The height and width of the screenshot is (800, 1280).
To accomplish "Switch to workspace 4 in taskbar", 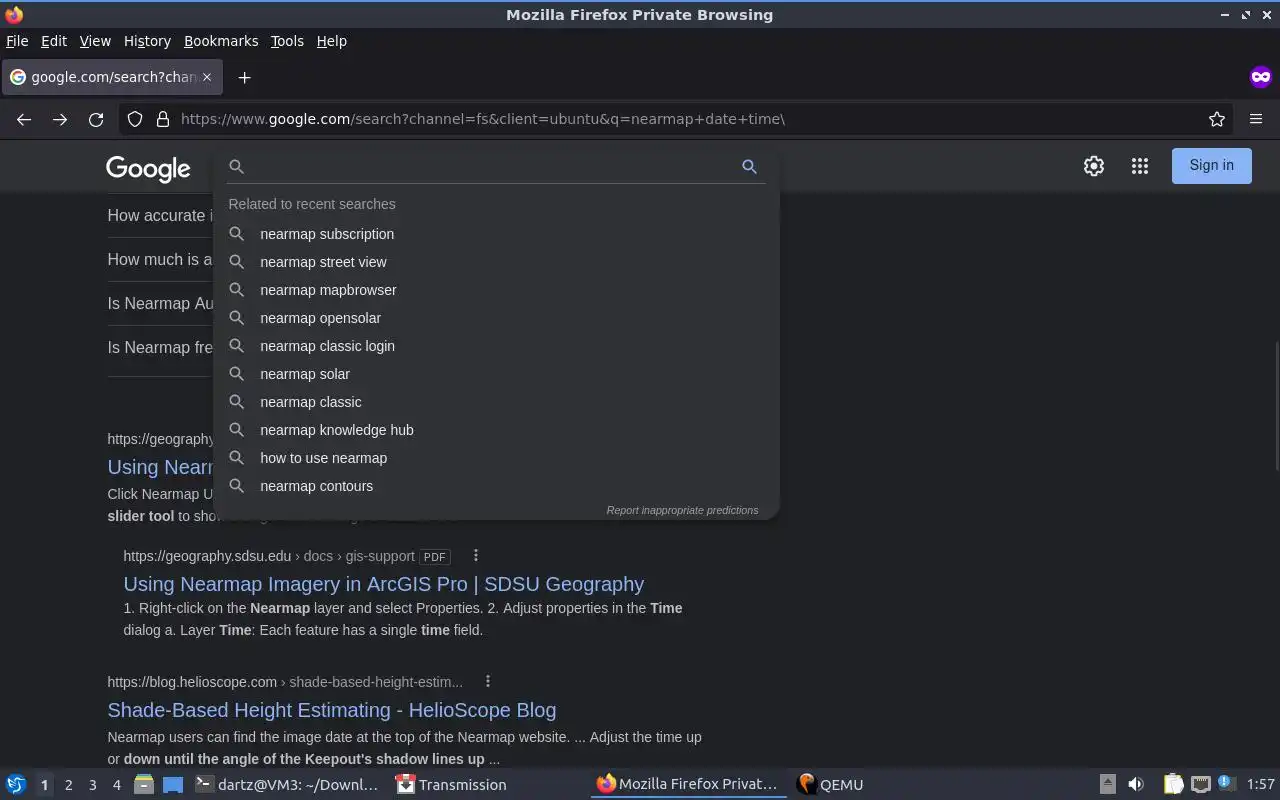I will [x=116, y=785].
